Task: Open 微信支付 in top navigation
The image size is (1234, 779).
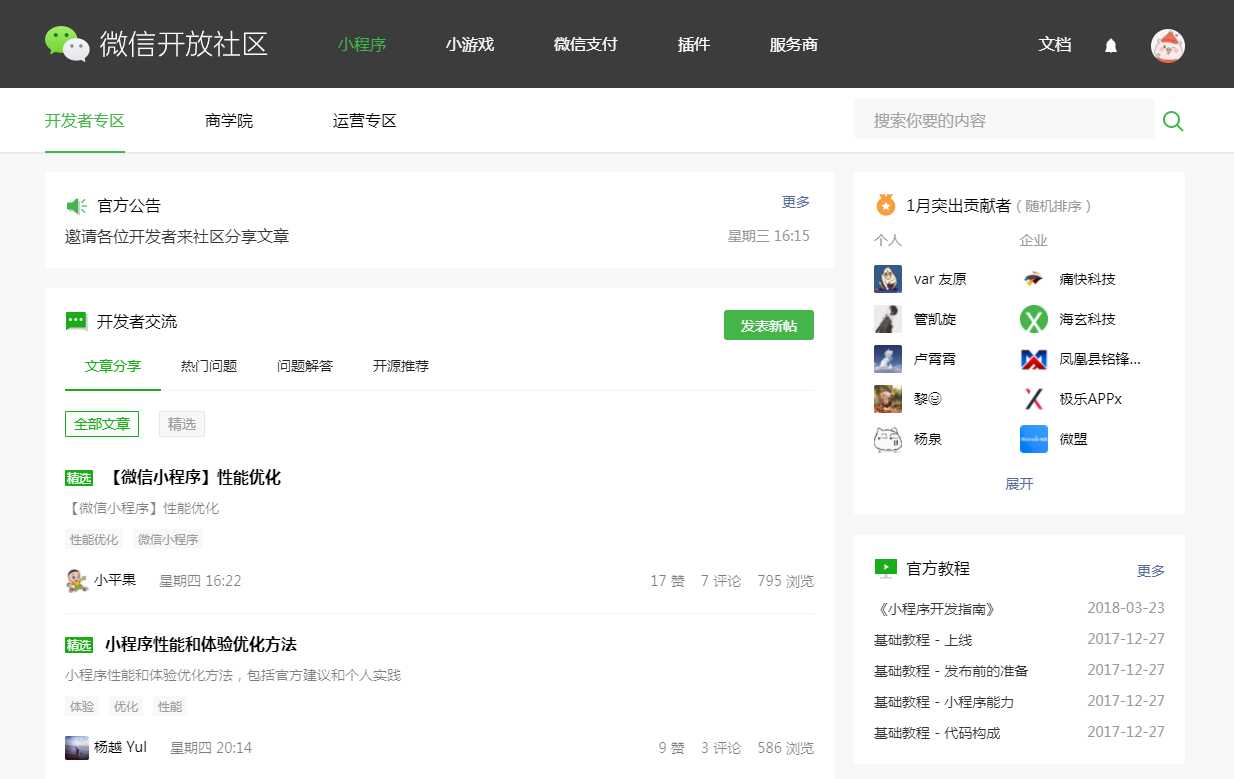Action: 585,44
